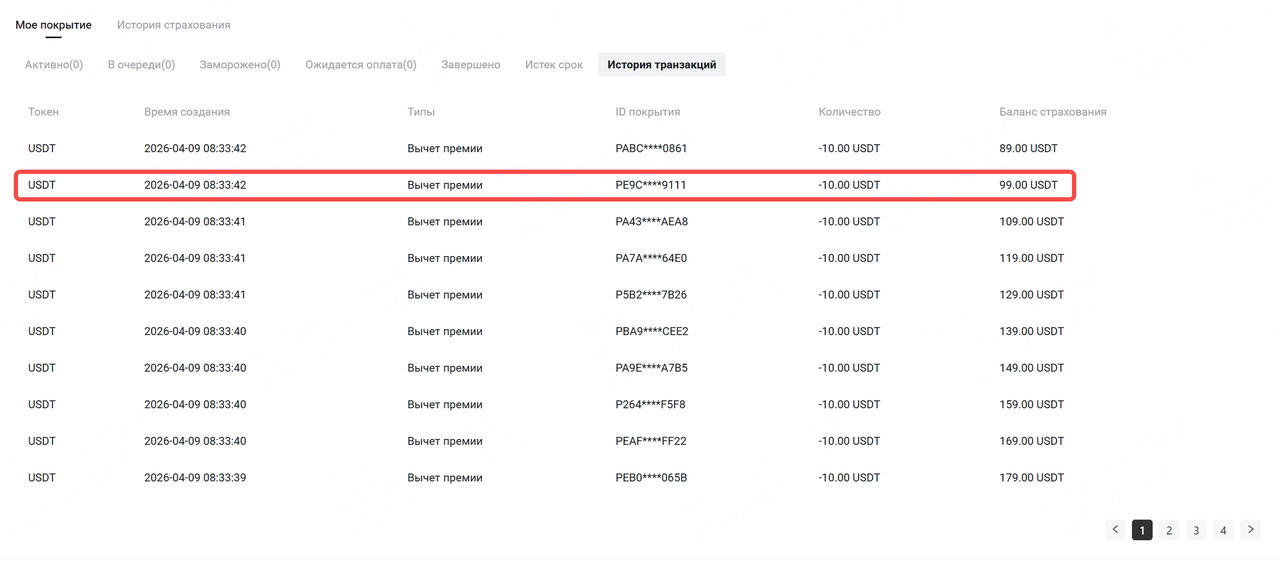Click the 119.00 USDT balance value

[x=1032, y=258]
